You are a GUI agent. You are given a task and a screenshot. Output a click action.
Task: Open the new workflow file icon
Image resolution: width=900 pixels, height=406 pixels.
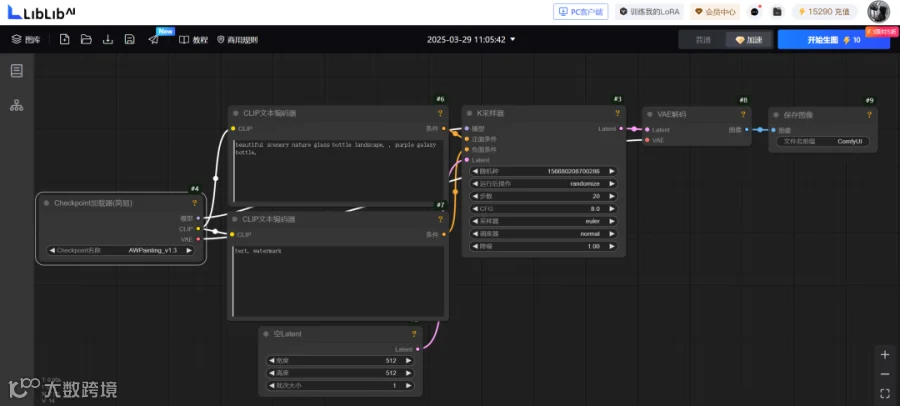pyautogui.click(x=64, y=40)
